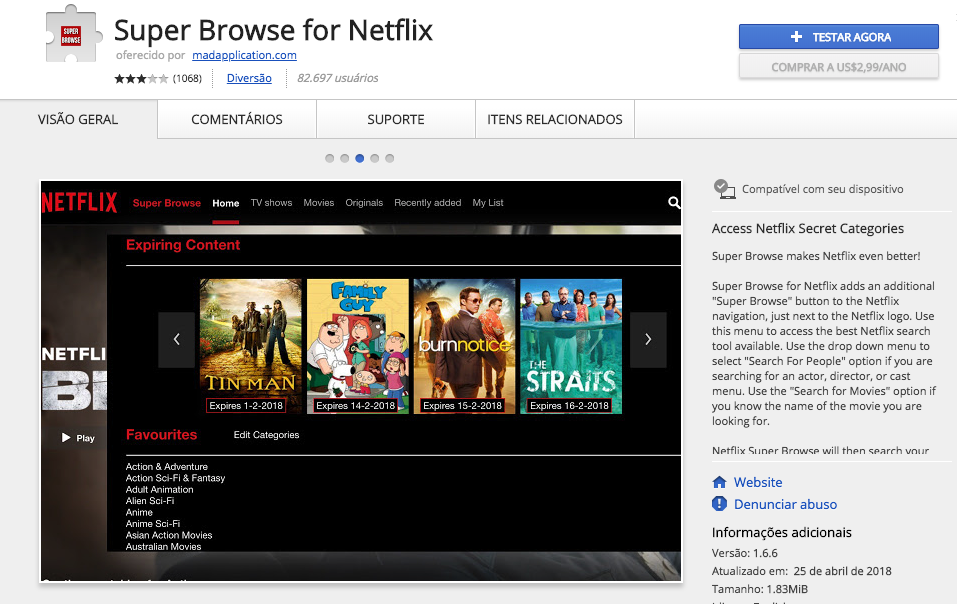The height and width of the screenshot is (604, 957).
Task: Click The Straits poster thumbnail
Action: pyautogui.click(x=571, y=347)
